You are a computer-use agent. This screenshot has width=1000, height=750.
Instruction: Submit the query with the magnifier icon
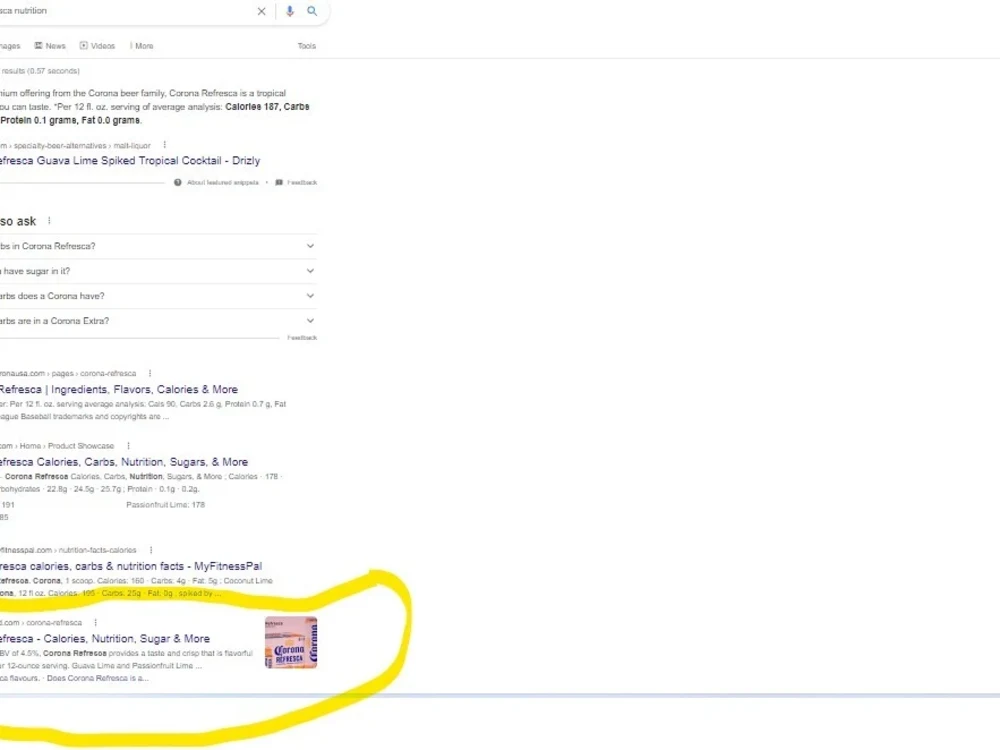[x=312, y=11]
